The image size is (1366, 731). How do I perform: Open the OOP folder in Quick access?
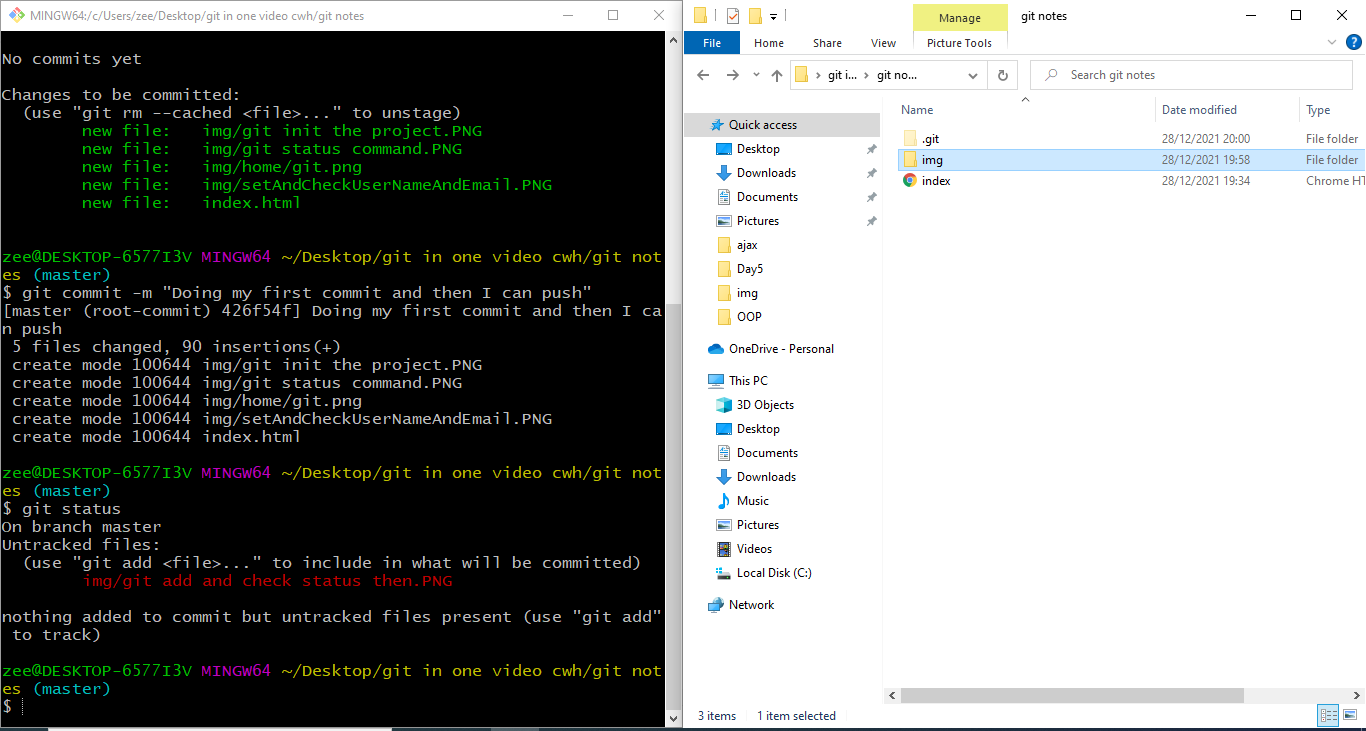(x=749, y=317)
